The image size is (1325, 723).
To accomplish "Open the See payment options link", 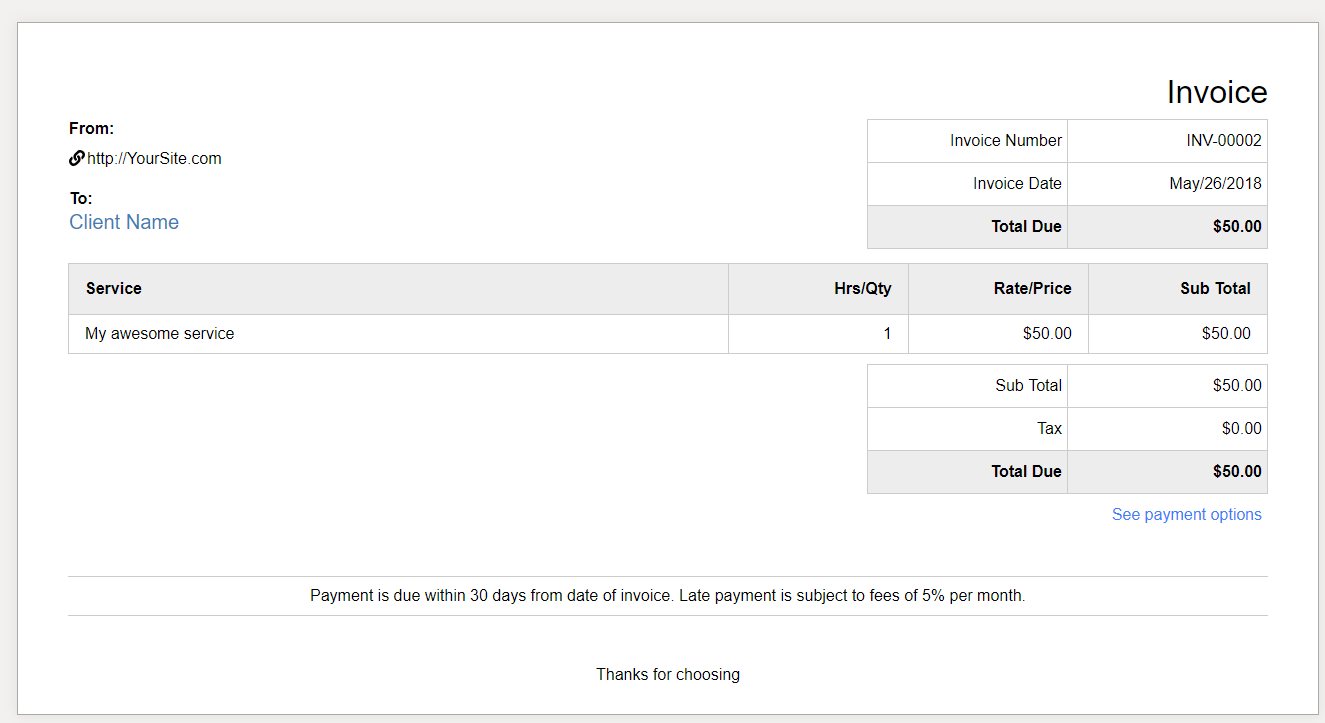I will pos(1186,514).
